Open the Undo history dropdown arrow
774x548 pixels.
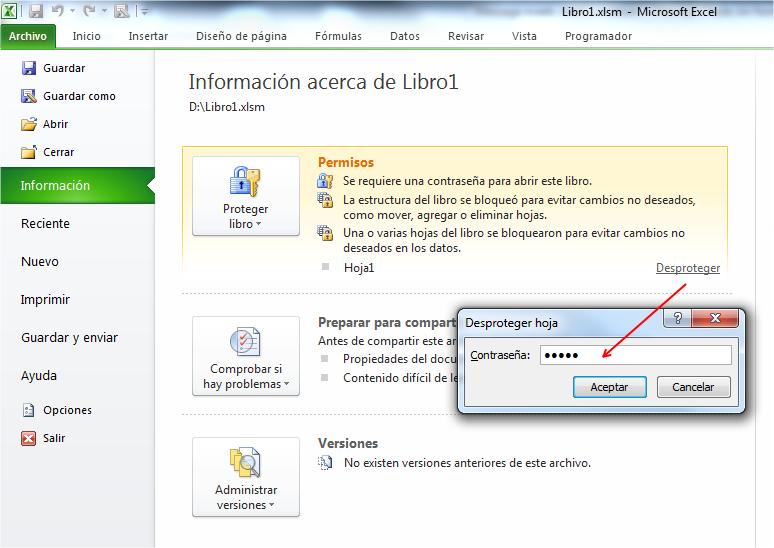(73, 11)
